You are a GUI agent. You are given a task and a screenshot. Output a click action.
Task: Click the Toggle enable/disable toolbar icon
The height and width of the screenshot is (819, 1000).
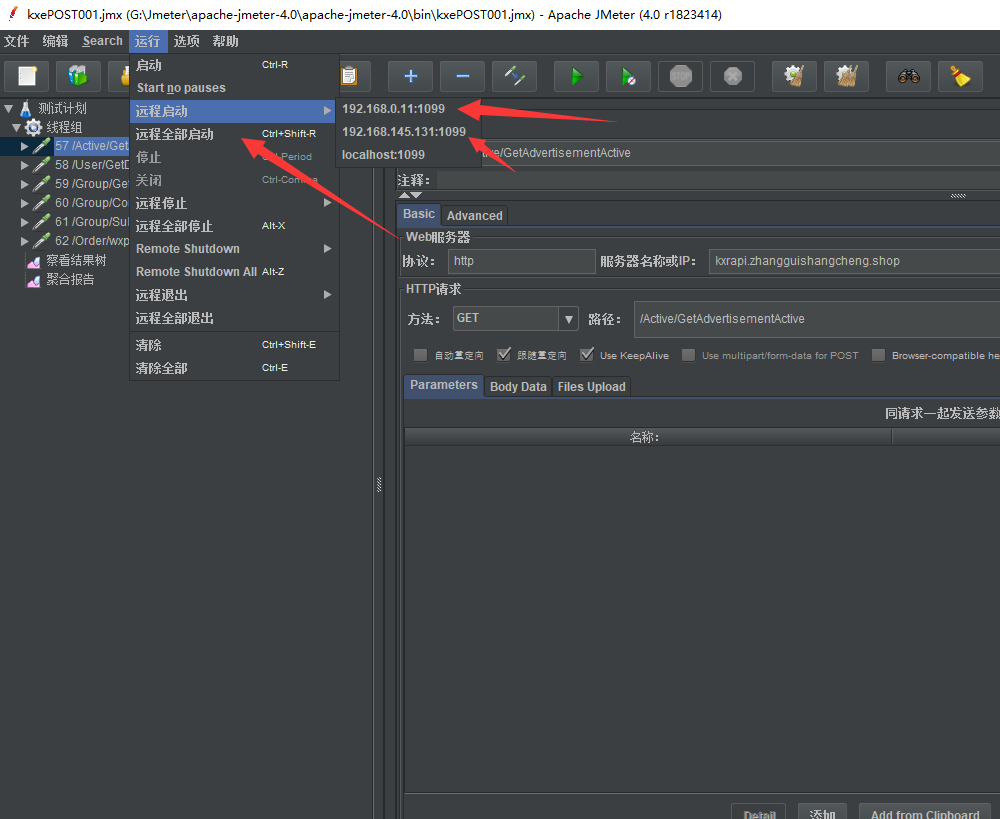tap(514, 76)
